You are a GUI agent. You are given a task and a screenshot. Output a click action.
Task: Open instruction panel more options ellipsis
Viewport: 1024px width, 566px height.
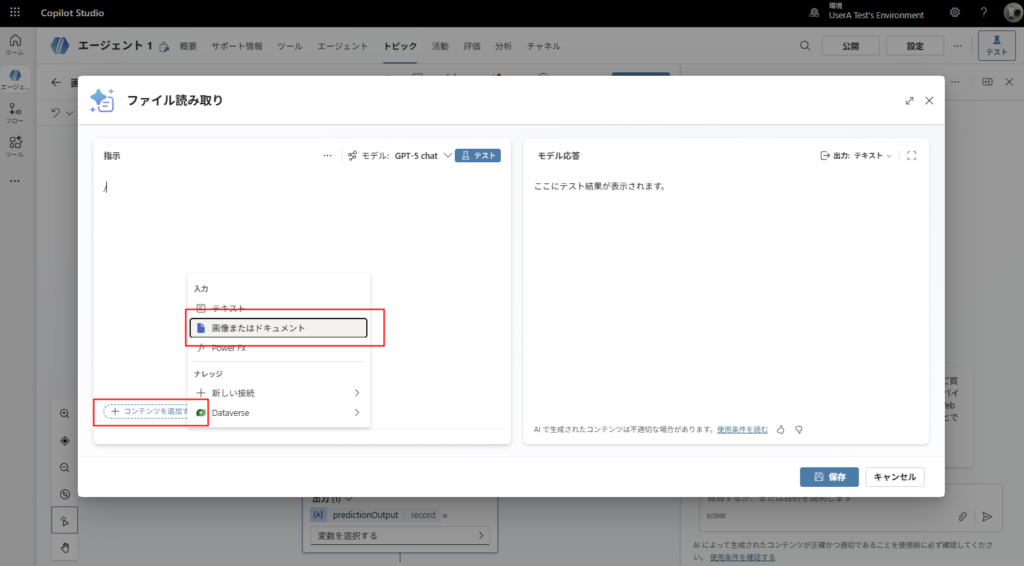coord(327,155)
